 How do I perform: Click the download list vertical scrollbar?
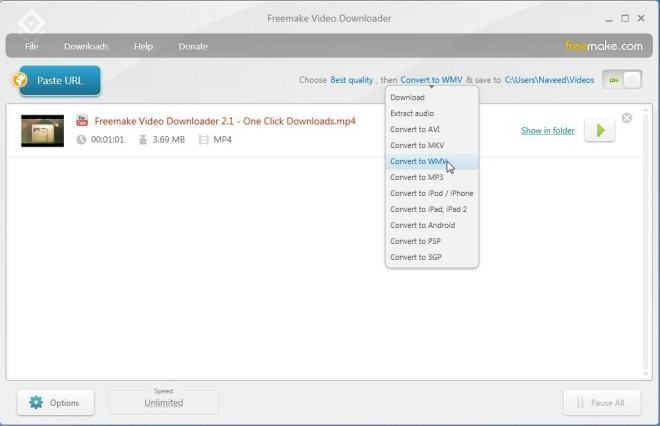click(645, 242)
